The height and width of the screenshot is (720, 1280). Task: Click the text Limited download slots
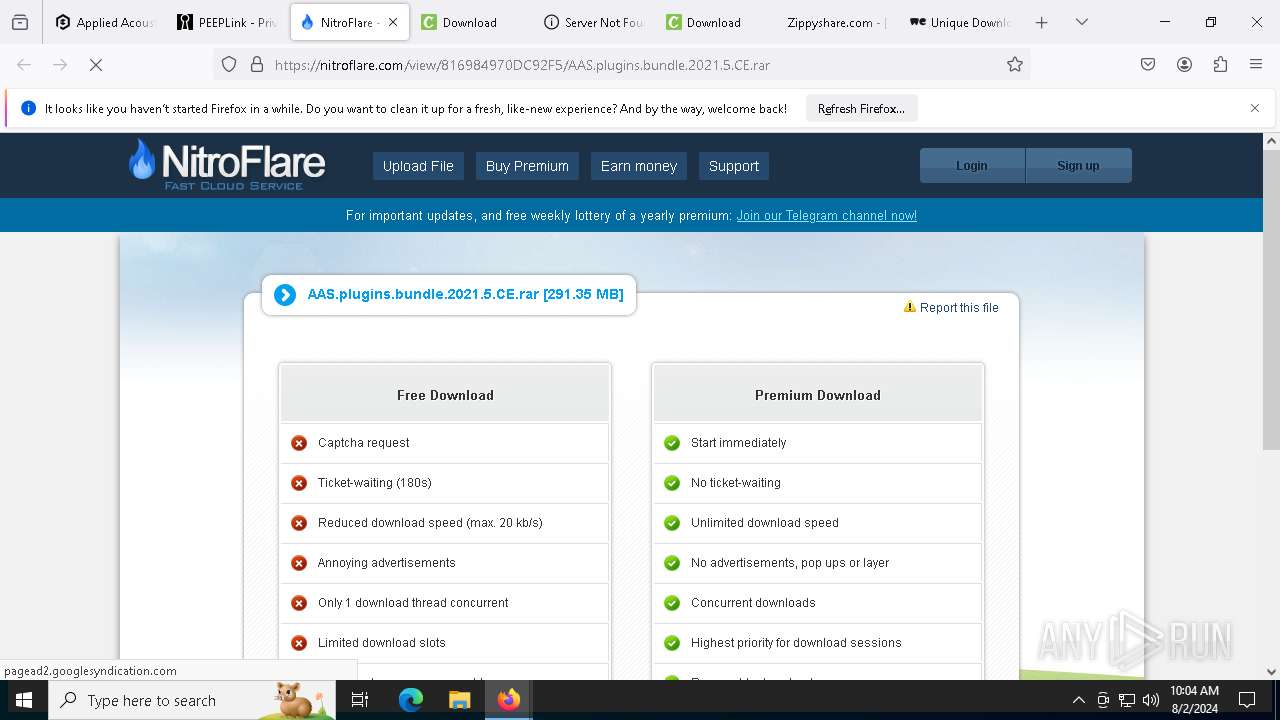(382, 643)
